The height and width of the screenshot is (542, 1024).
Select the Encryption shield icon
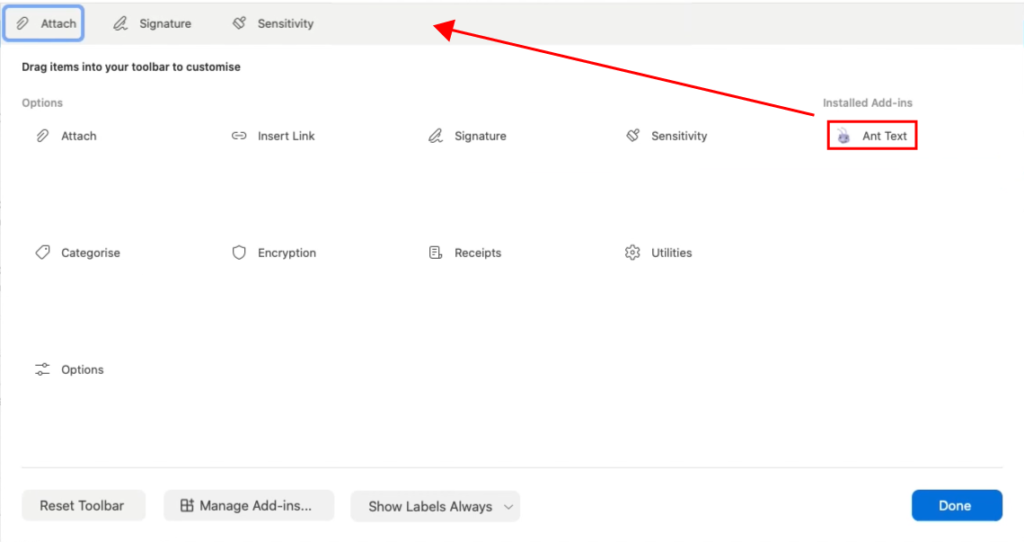coord(239,253)
